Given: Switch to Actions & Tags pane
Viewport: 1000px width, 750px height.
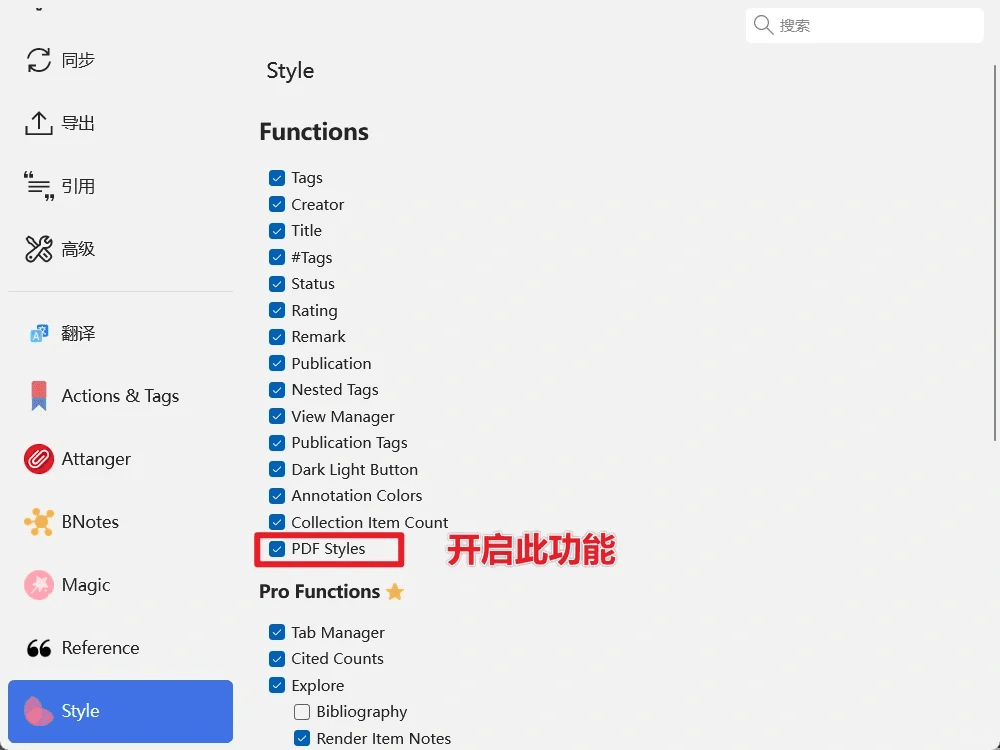Looking at the screenshot, I should pos(120,396).
